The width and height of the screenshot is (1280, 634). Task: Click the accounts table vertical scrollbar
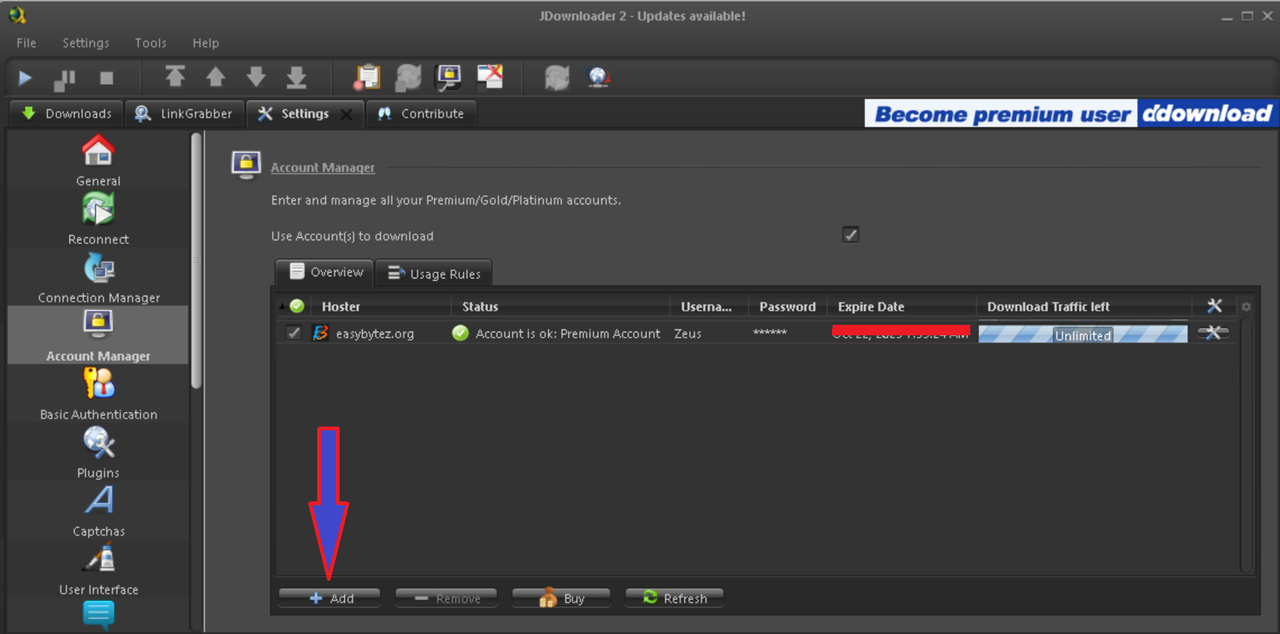pyautogui.click(x=1247, y=445)
